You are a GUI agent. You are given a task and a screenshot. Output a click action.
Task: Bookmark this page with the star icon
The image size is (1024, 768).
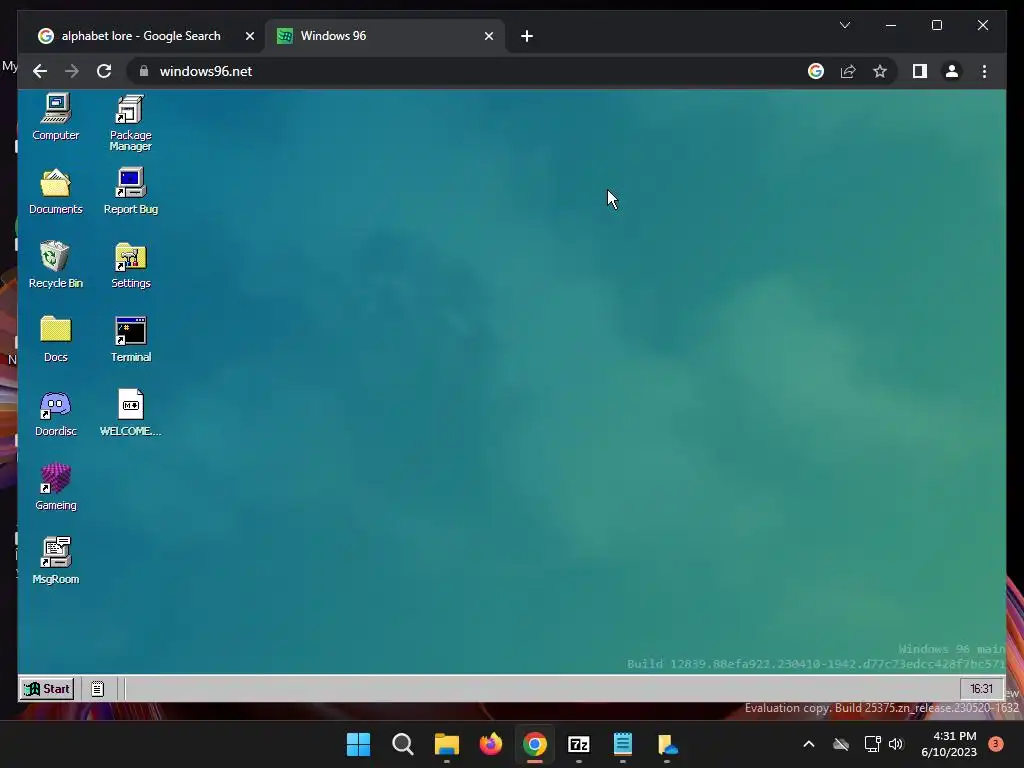tap(880, 71)
